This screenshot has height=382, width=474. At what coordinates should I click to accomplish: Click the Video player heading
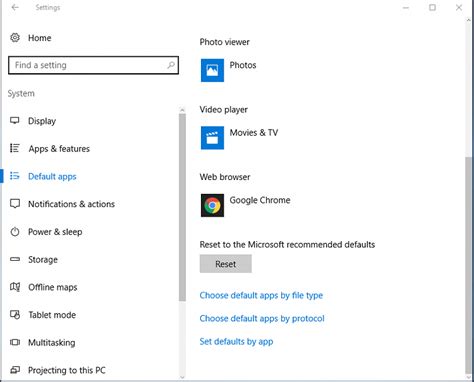223,109
